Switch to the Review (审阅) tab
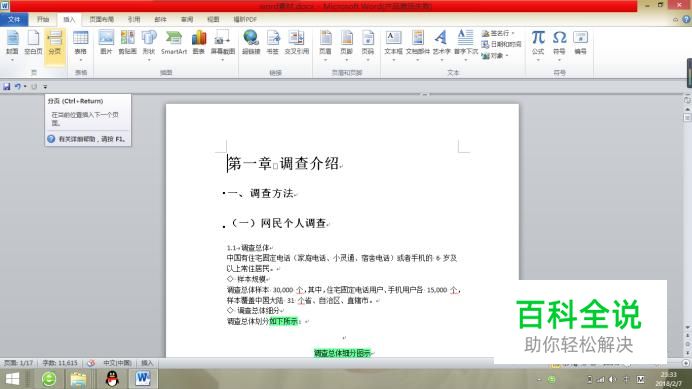This screenshot has width=692, height=389. coord(187,19)
